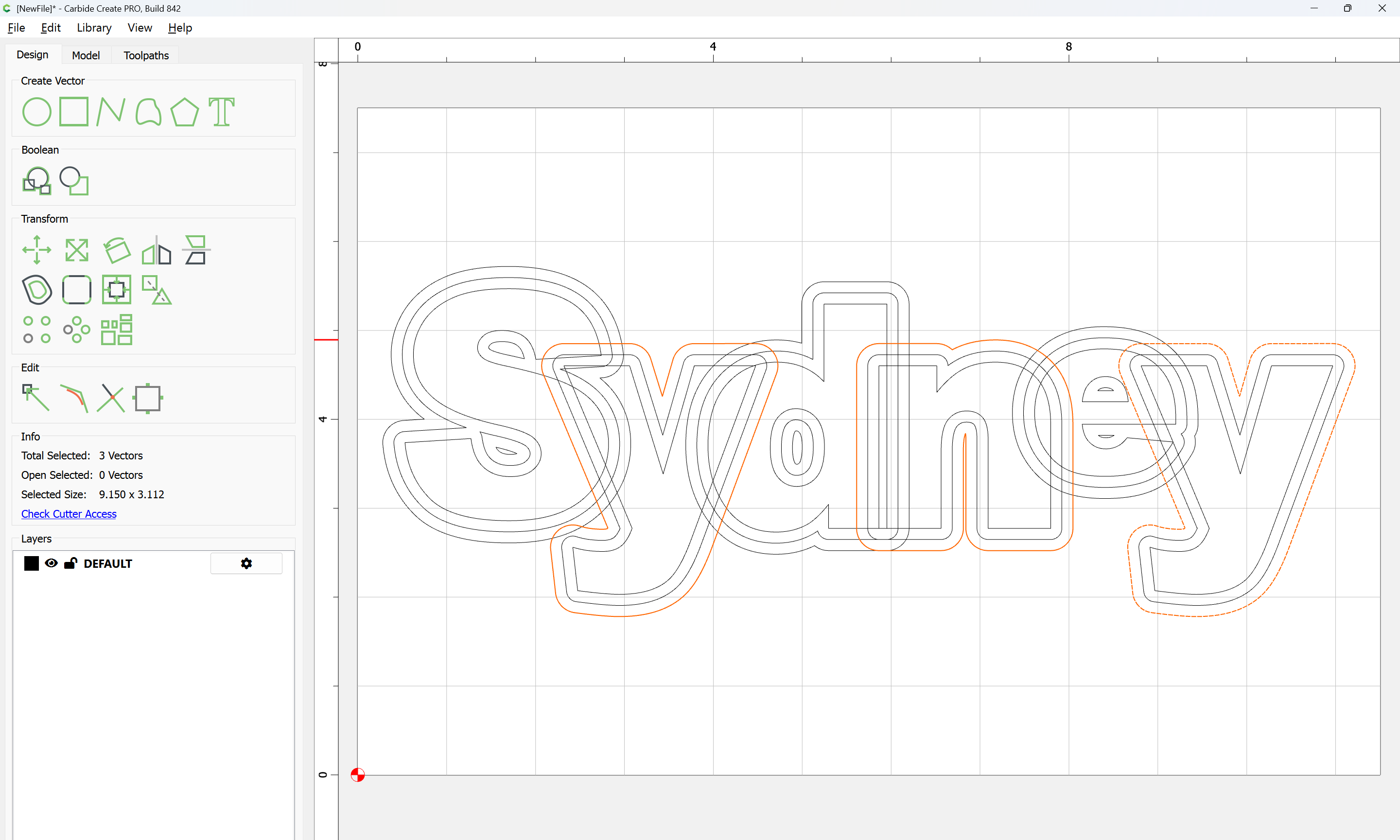Open the Library menu
This screenshot has height=840, width=1400.
pyautogui.click(x=94, y=28)
